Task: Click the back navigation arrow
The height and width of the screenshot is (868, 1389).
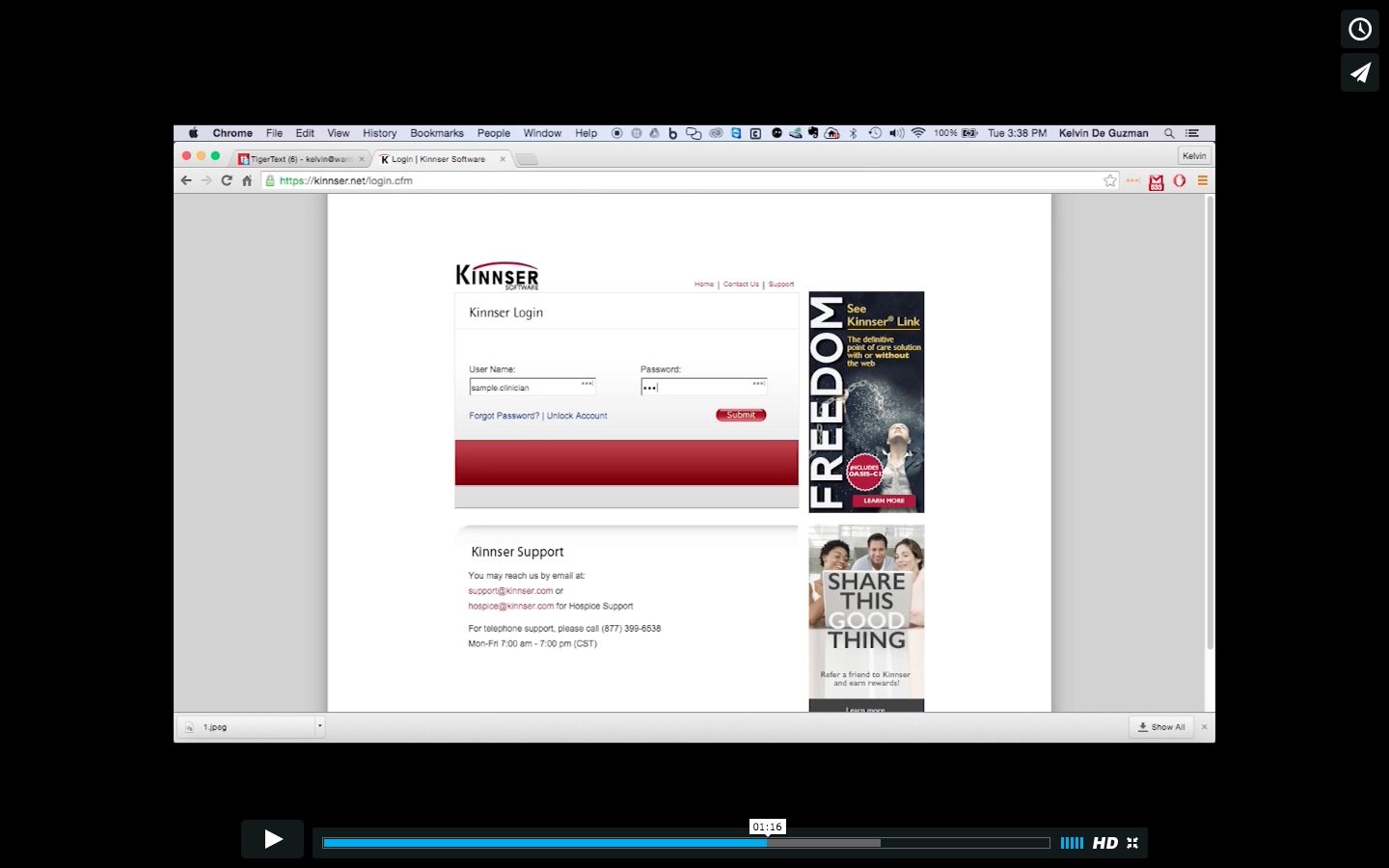Action: coord(186,180)
